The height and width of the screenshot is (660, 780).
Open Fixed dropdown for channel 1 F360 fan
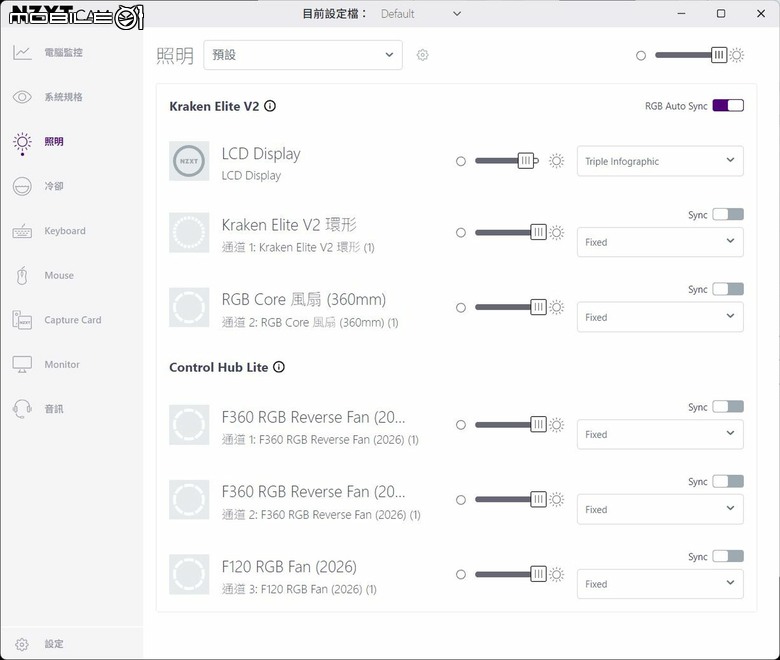(x=660, y=434)
